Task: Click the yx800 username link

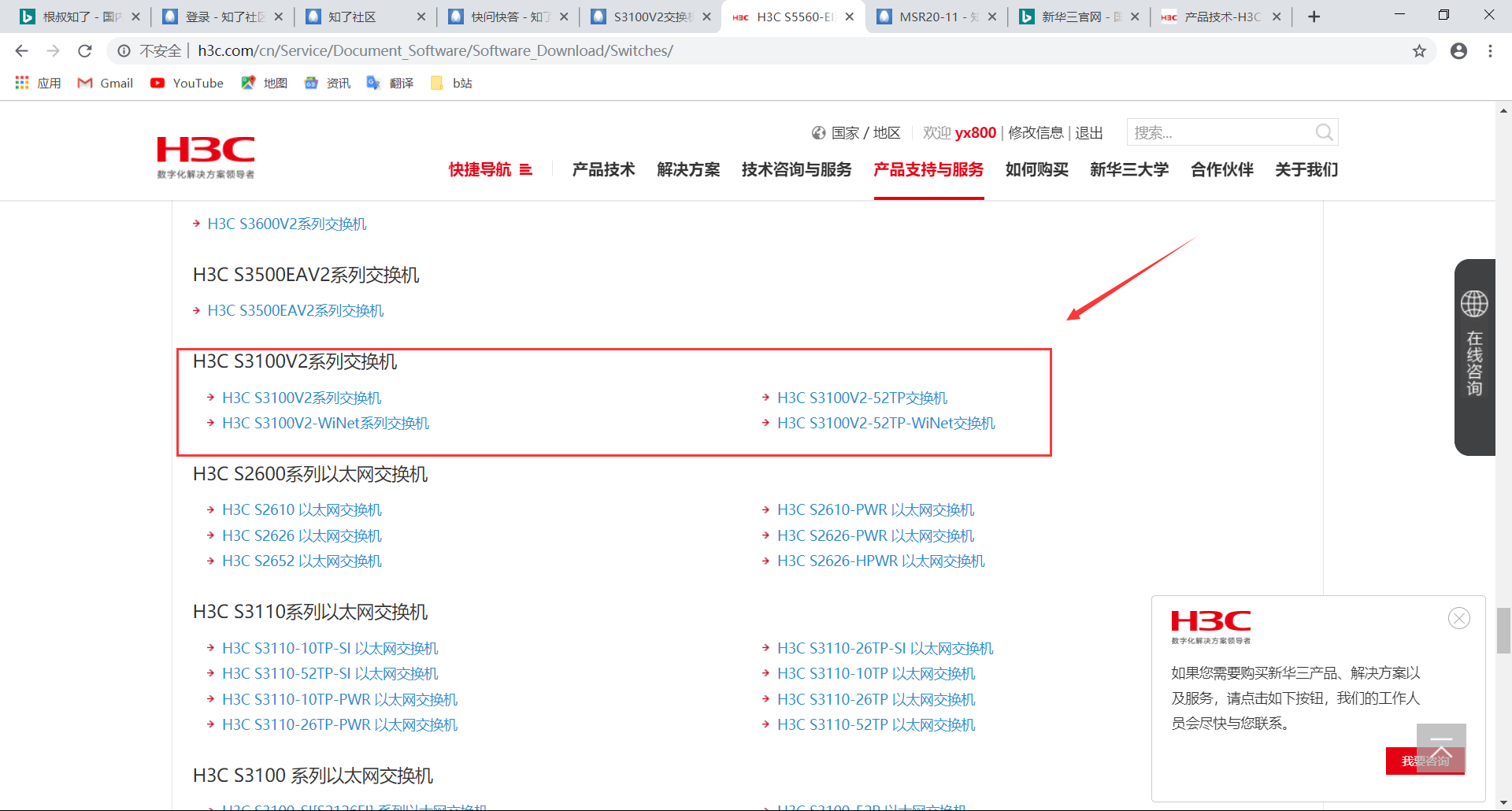Action: point(976,133)
